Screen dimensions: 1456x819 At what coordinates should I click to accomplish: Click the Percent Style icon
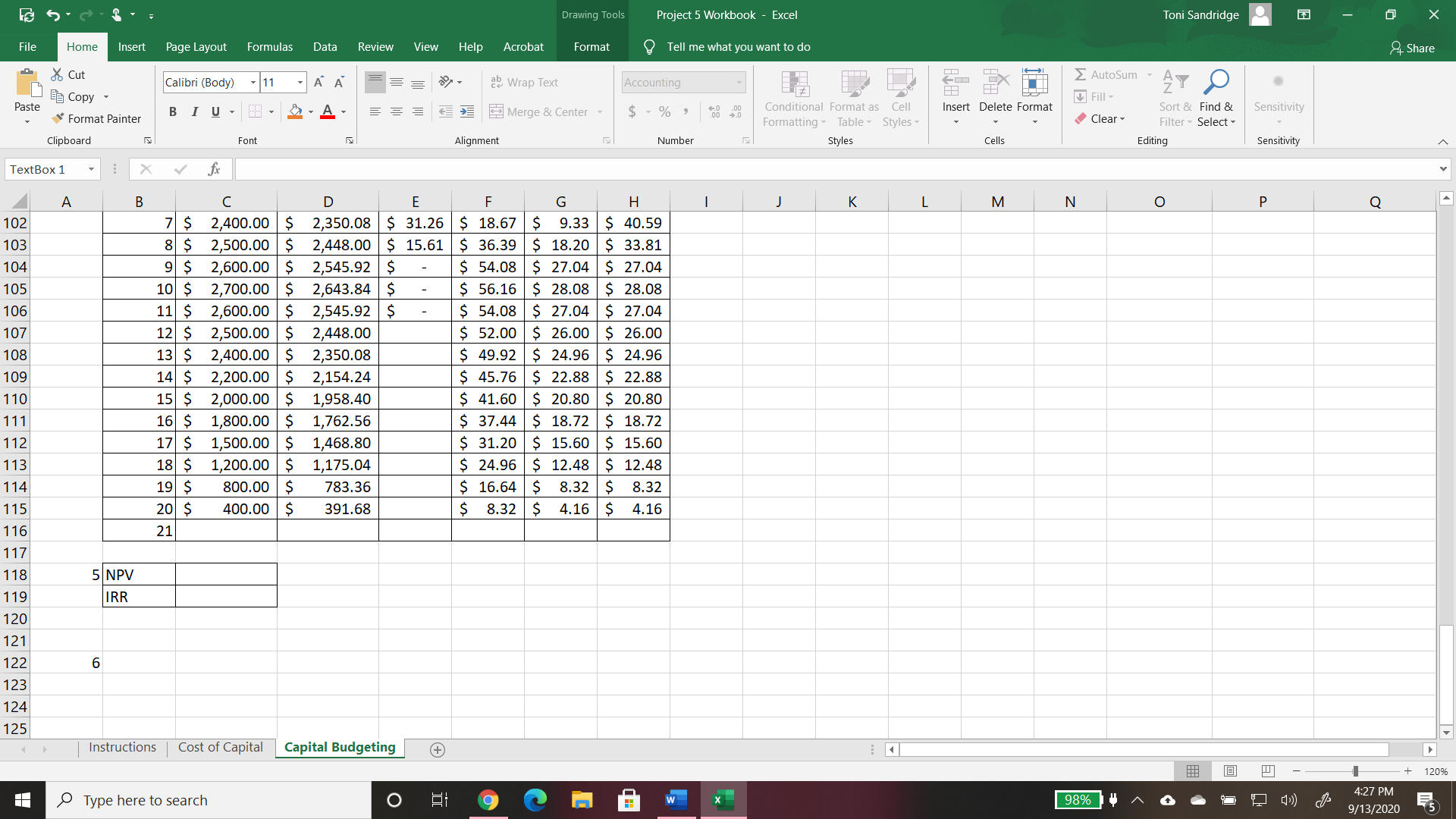665,111
